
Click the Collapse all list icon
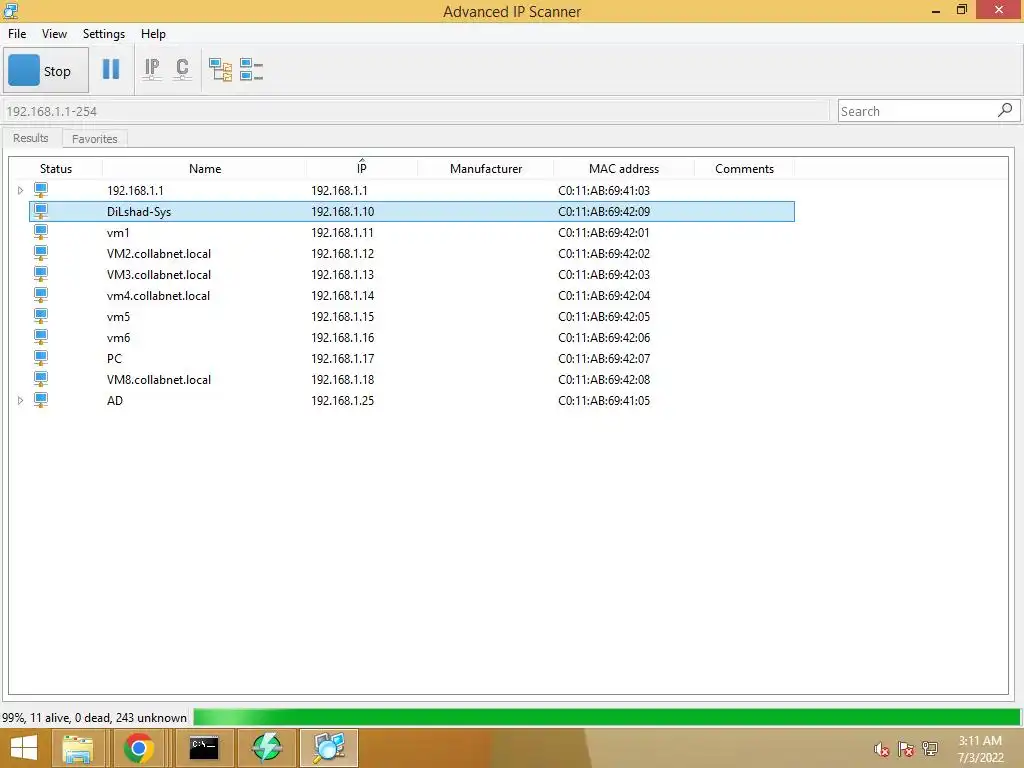[251, 69]
